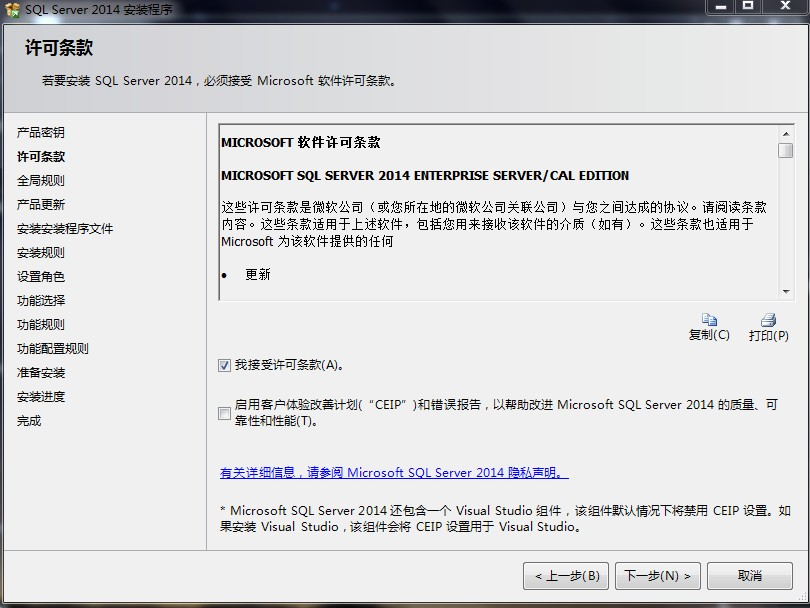Image resolution: width=810 pixels, height=608 pixels.
Task: Select 安装安装程序文件 step in sidebar
Action: [65, 229]
